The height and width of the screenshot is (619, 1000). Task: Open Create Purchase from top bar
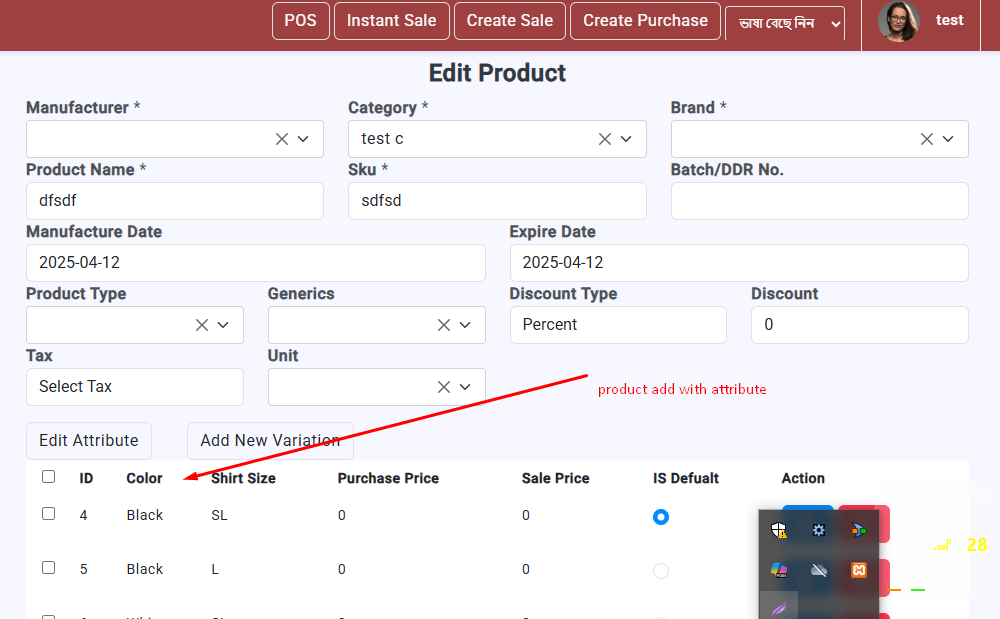coord(645,21)
